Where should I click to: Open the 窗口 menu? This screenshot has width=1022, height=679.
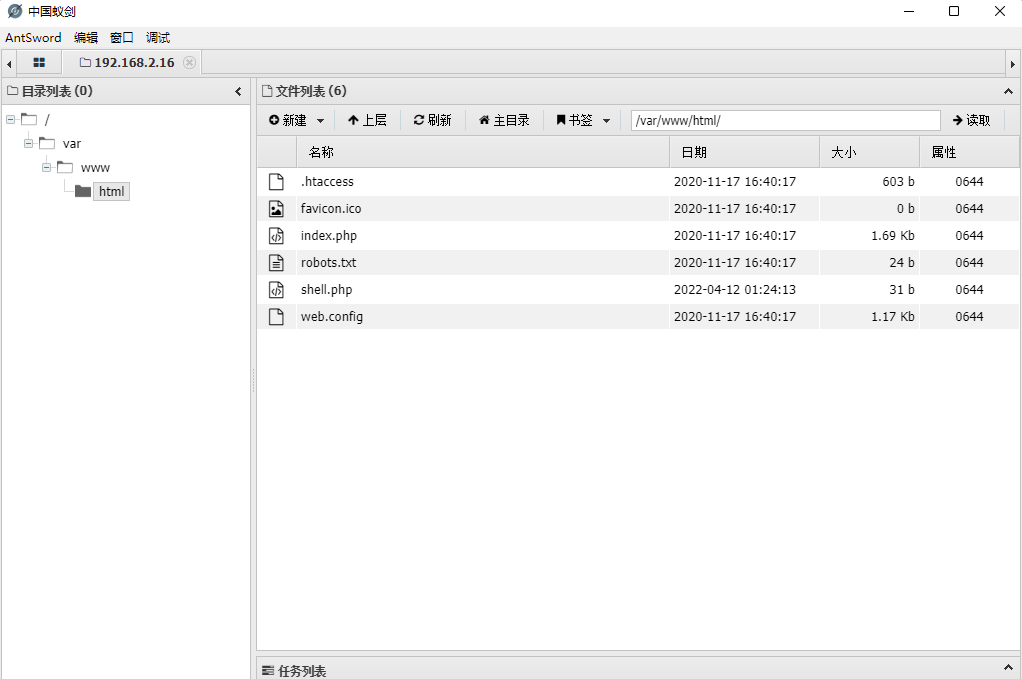pos(122,38)
